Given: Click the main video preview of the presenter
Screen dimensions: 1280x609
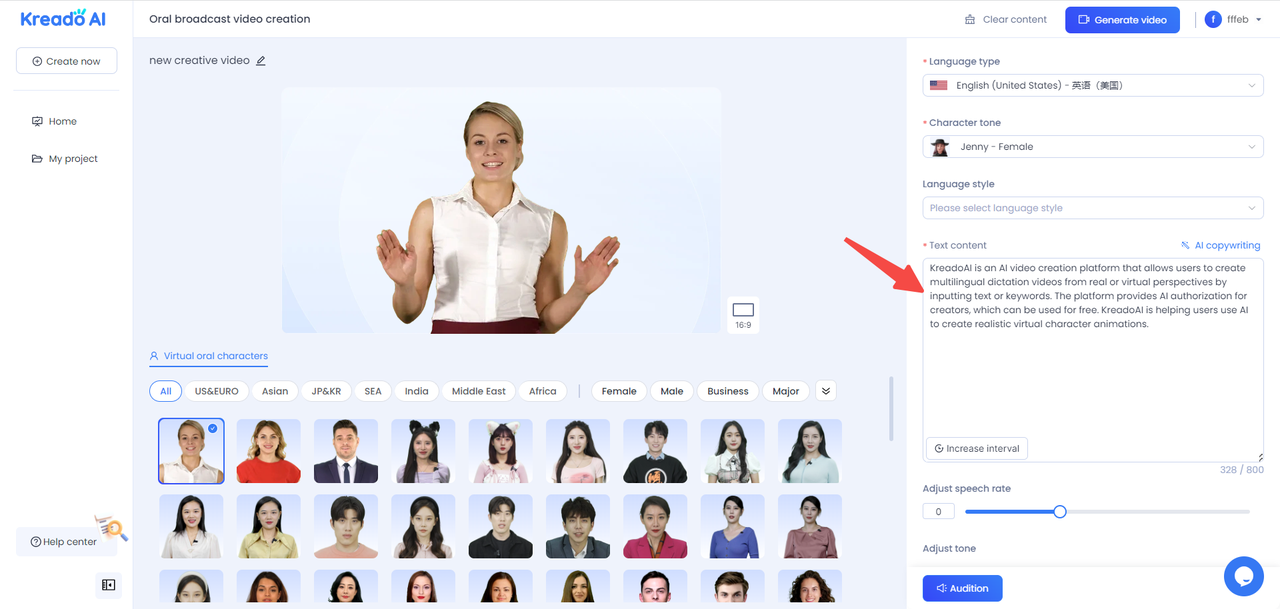Looking at the screenshot, I should (x=501, y=210).
